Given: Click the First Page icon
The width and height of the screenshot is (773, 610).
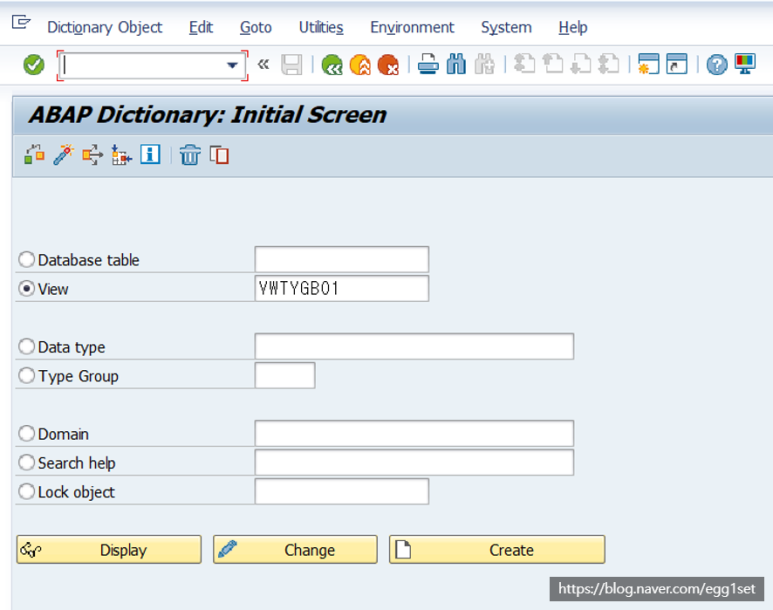Looking at the screenshot, I should [524, 64].
